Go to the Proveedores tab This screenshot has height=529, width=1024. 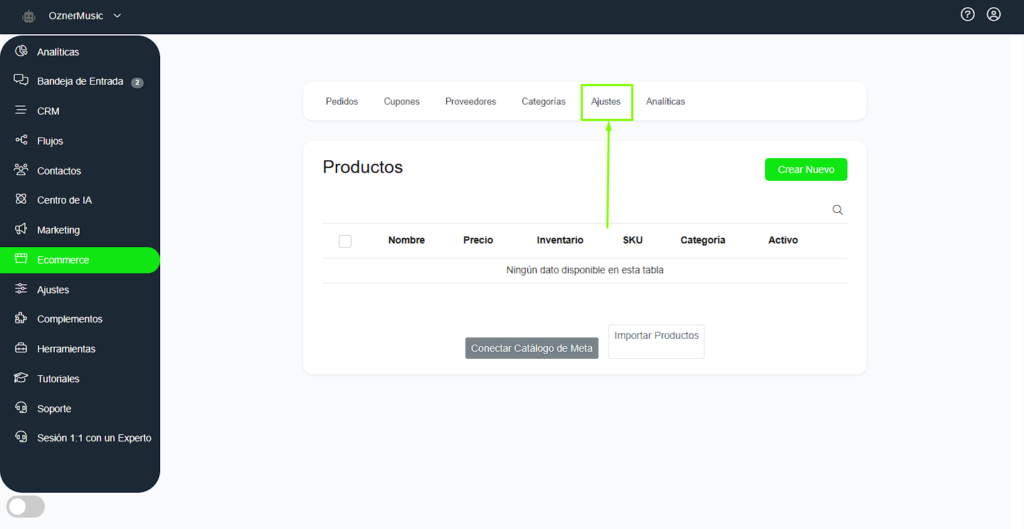click(x=470, y=102)
